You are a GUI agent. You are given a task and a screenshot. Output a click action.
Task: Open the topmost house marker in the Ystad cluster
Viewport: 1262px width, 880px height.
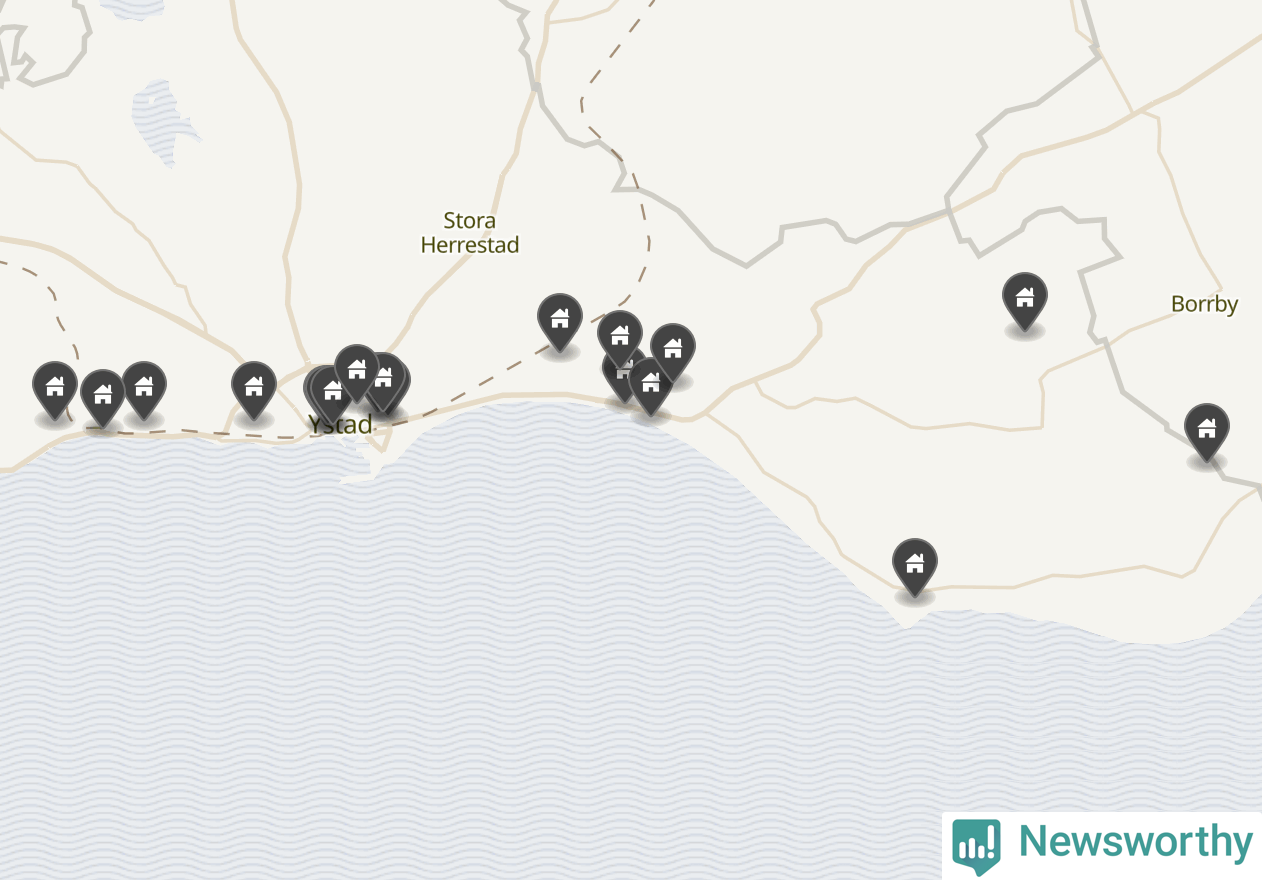(356, 368)
